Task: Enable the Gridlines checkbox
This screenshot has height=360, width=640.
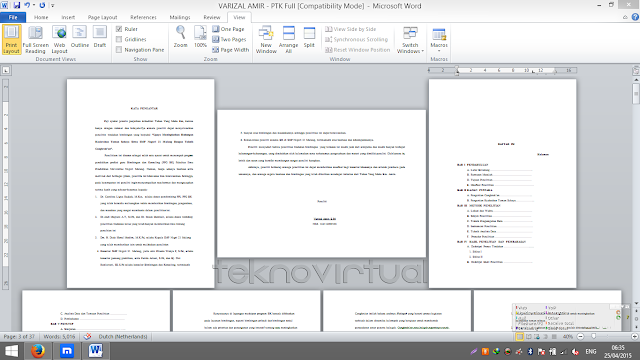Action: 119,39
